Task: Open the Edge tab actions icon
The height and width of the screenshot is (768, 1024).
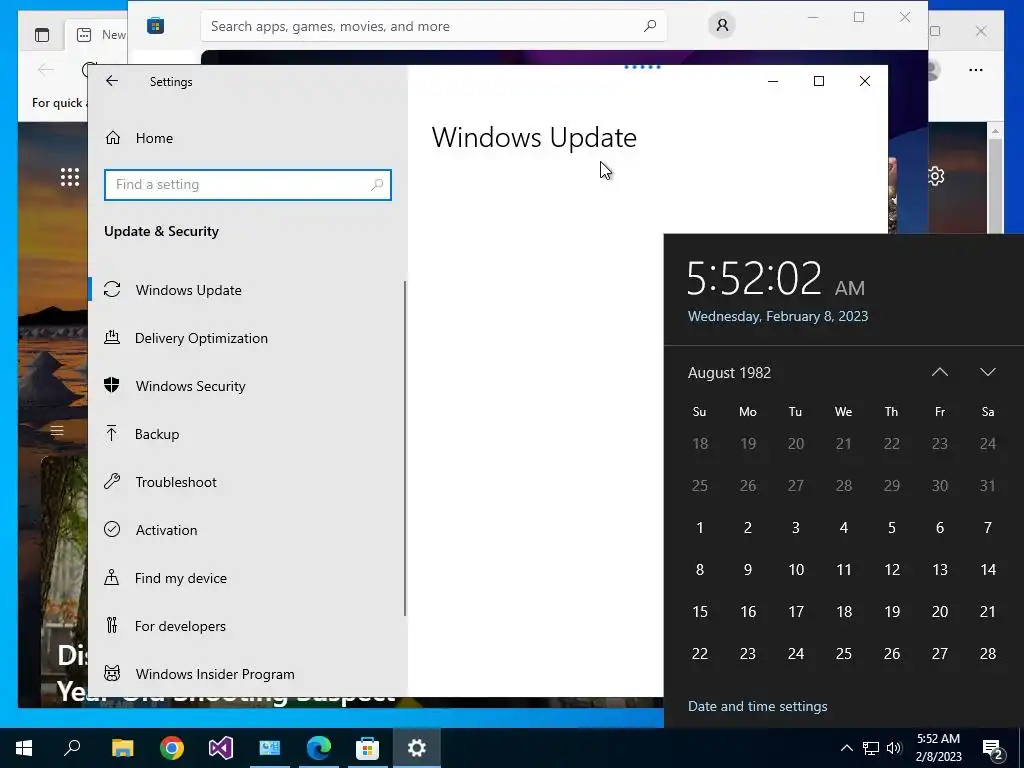Action: [x=42, y=35]
